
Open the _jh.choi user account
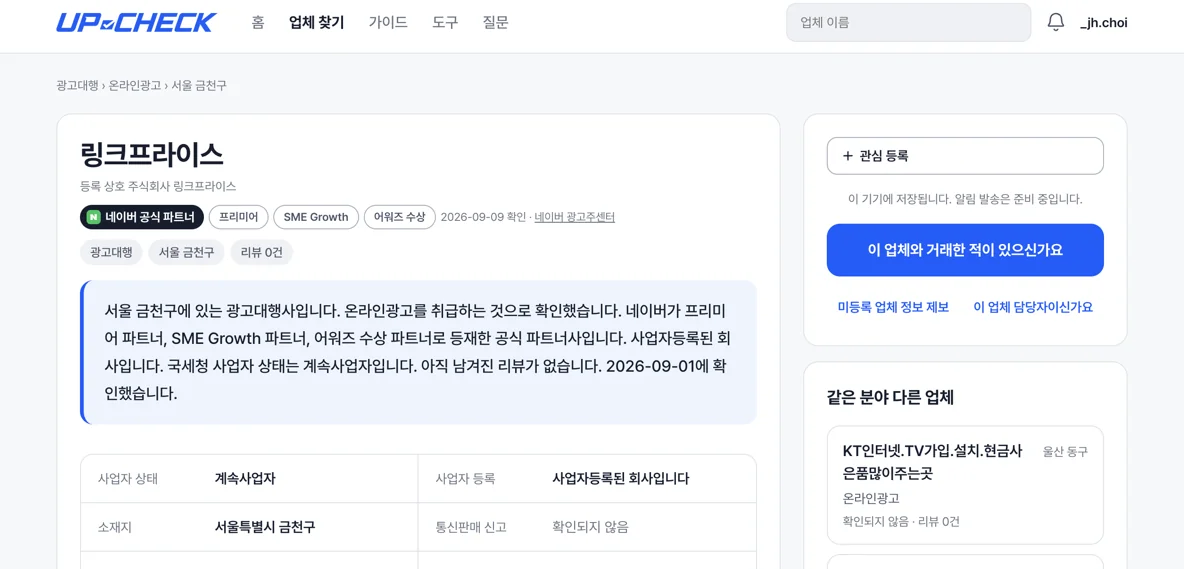coord(1104,23)
